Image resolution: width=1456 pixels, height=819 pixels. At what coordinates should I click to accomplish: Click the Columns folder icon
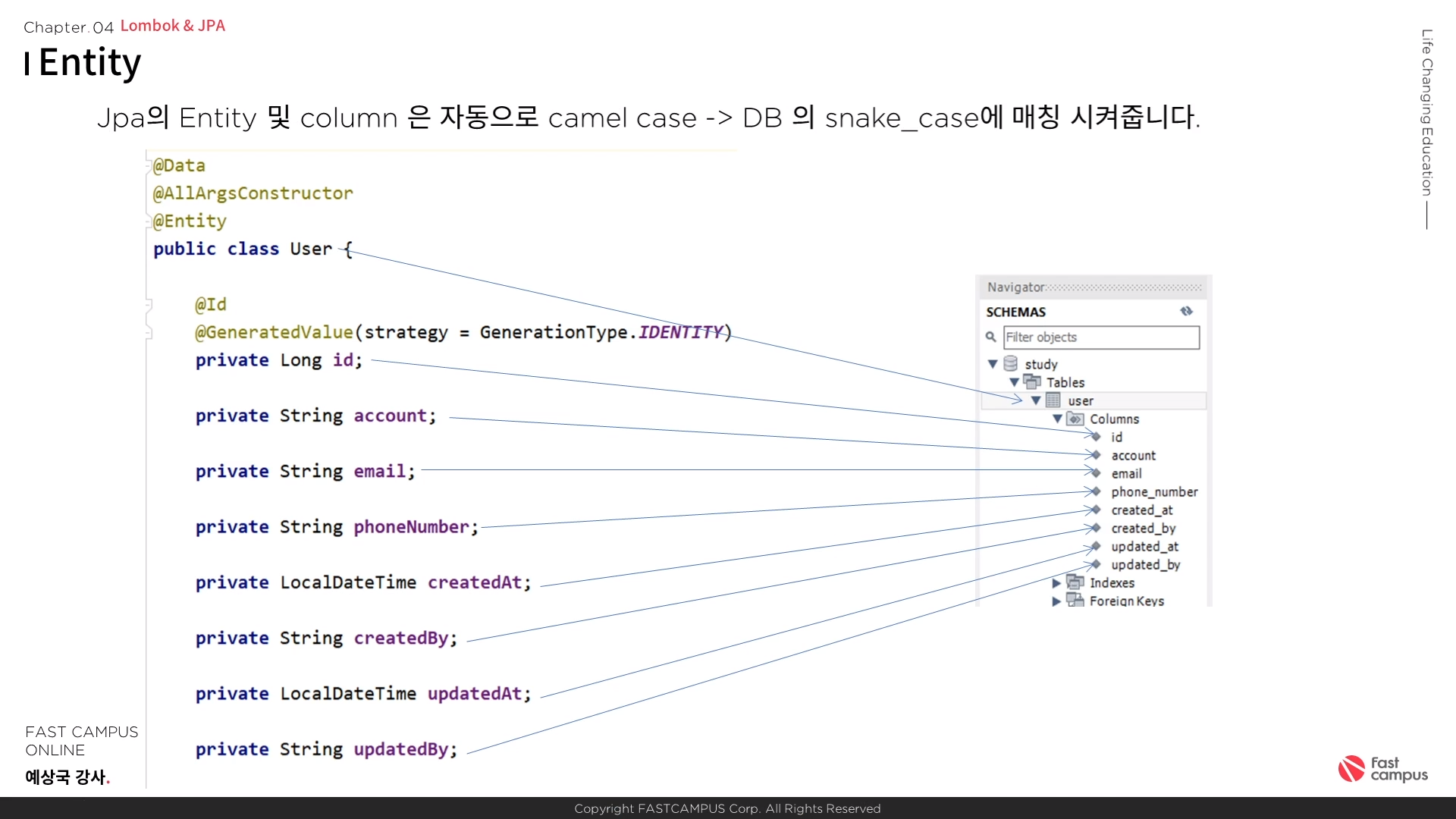[x=1075, y=419]
